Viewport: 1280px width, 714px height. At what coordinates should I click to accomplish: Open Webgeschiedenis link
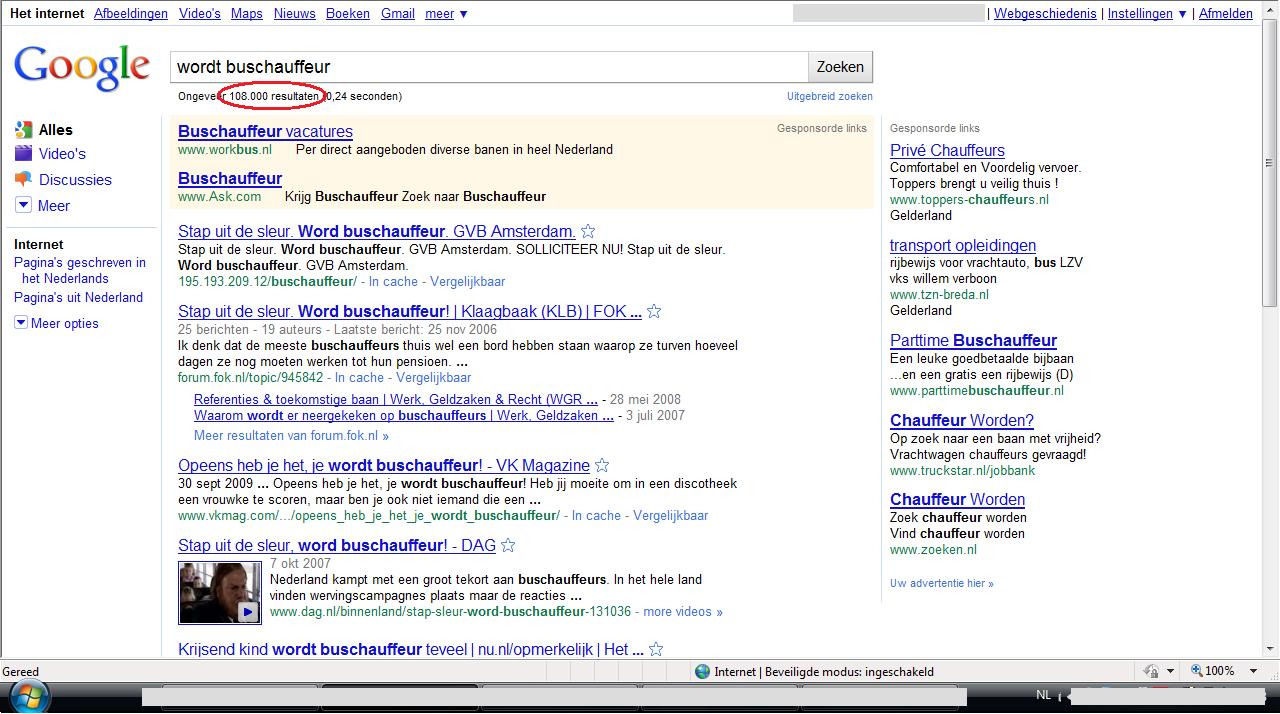1045,14
